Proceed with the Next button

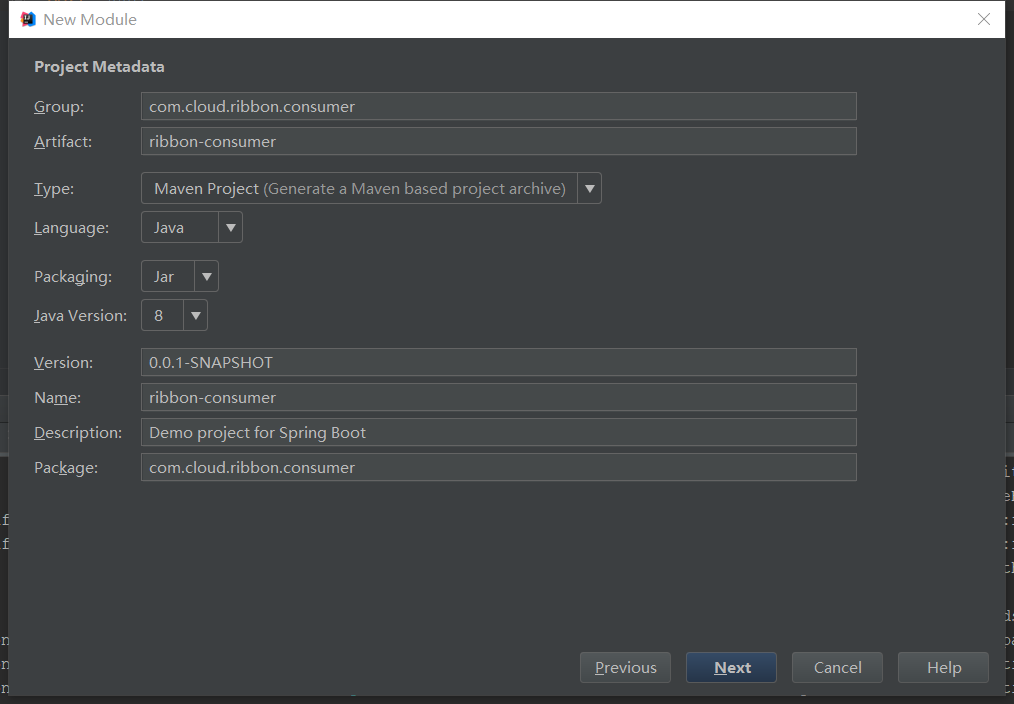click(x=731, y=667)
